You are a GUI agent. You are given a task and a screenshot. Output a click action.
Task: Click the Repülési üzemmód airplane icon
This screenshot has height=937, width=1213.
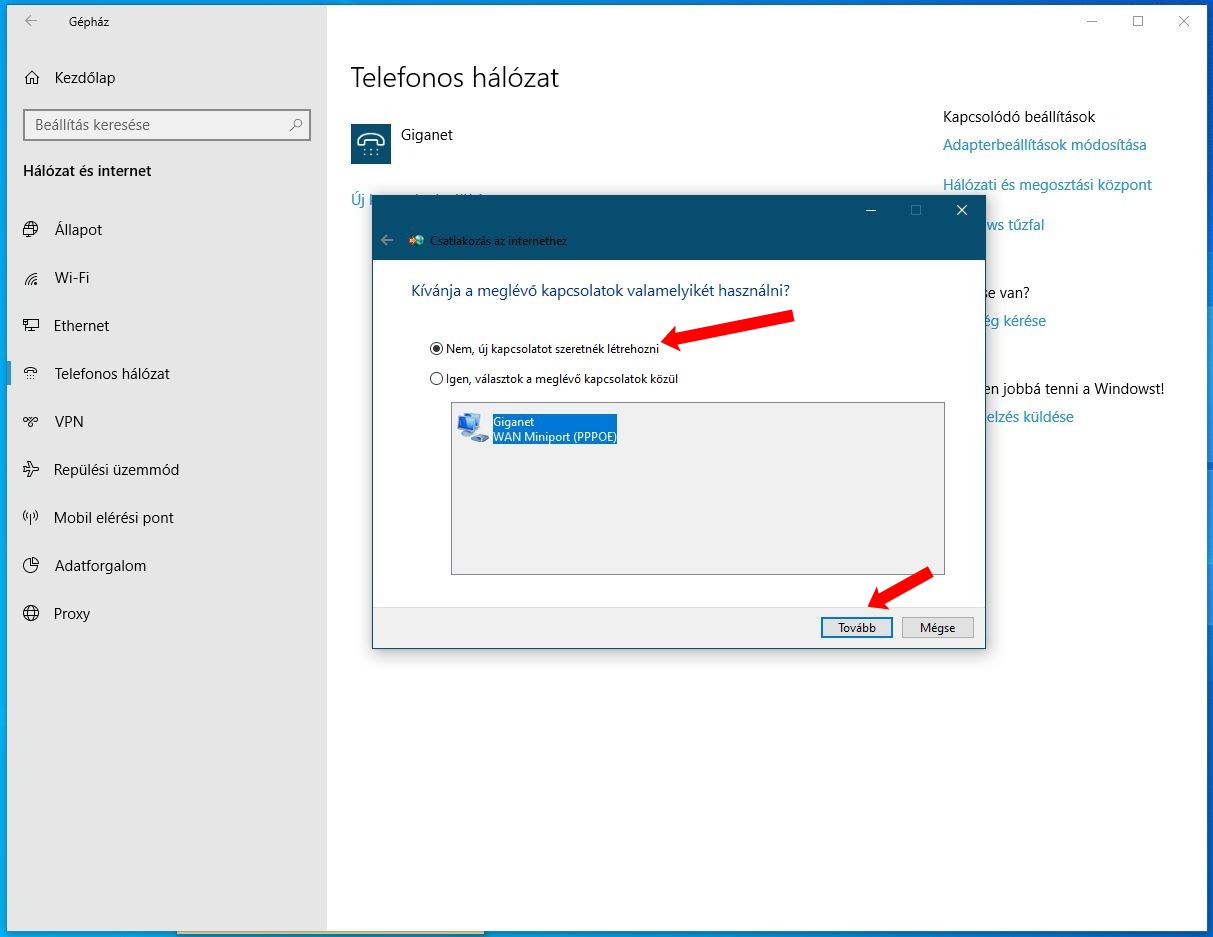(32, 470)
